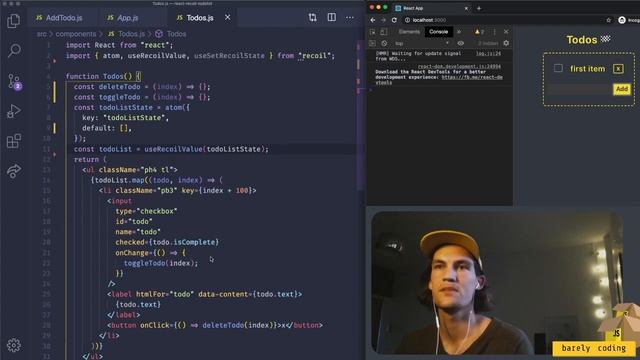Open editor More Actions ellipsis menu

coord(350,18)
